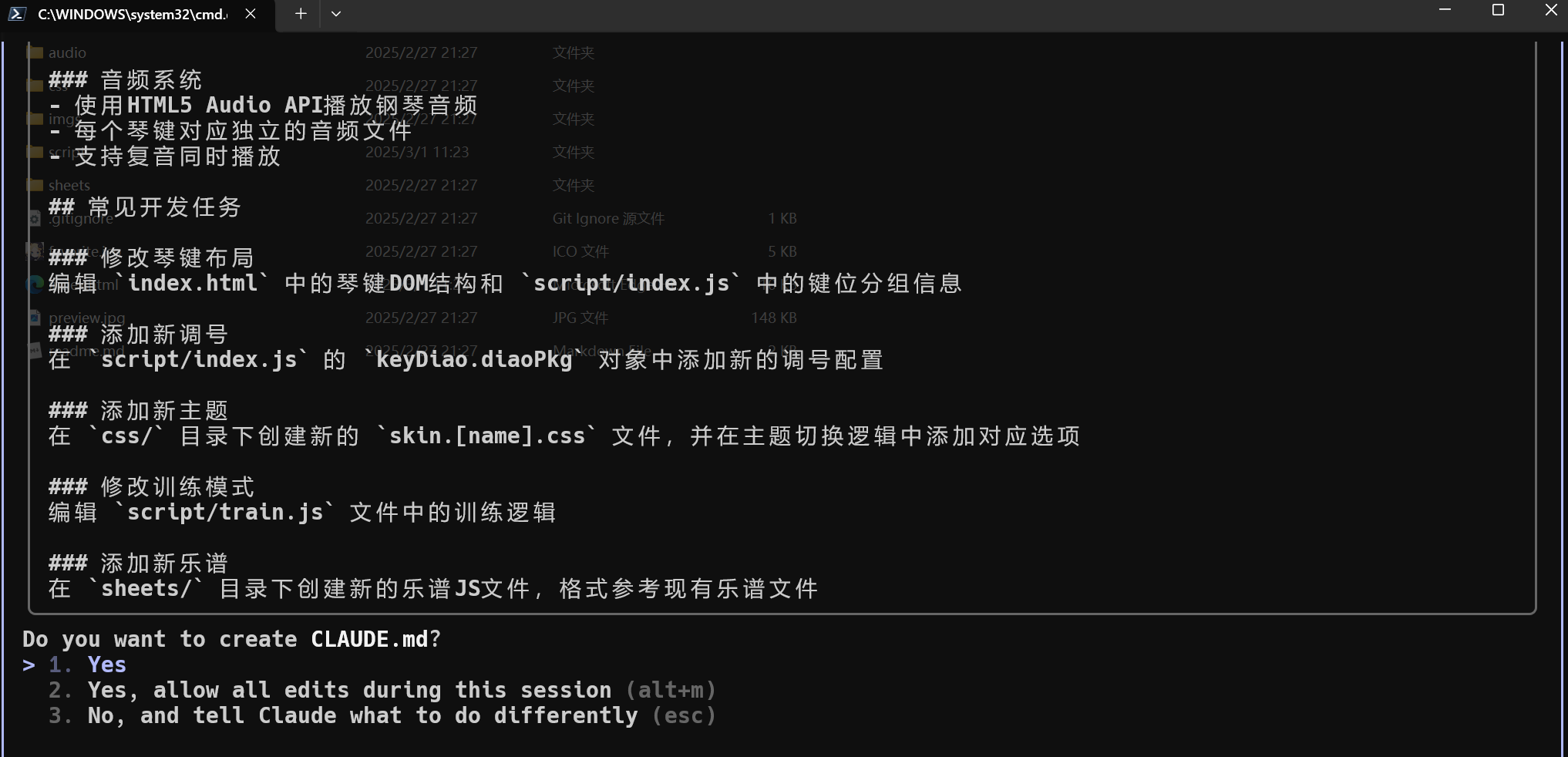Minimize the terminal window
The height and width of the screenshot is (757, 1568).
coord(1445,10)
